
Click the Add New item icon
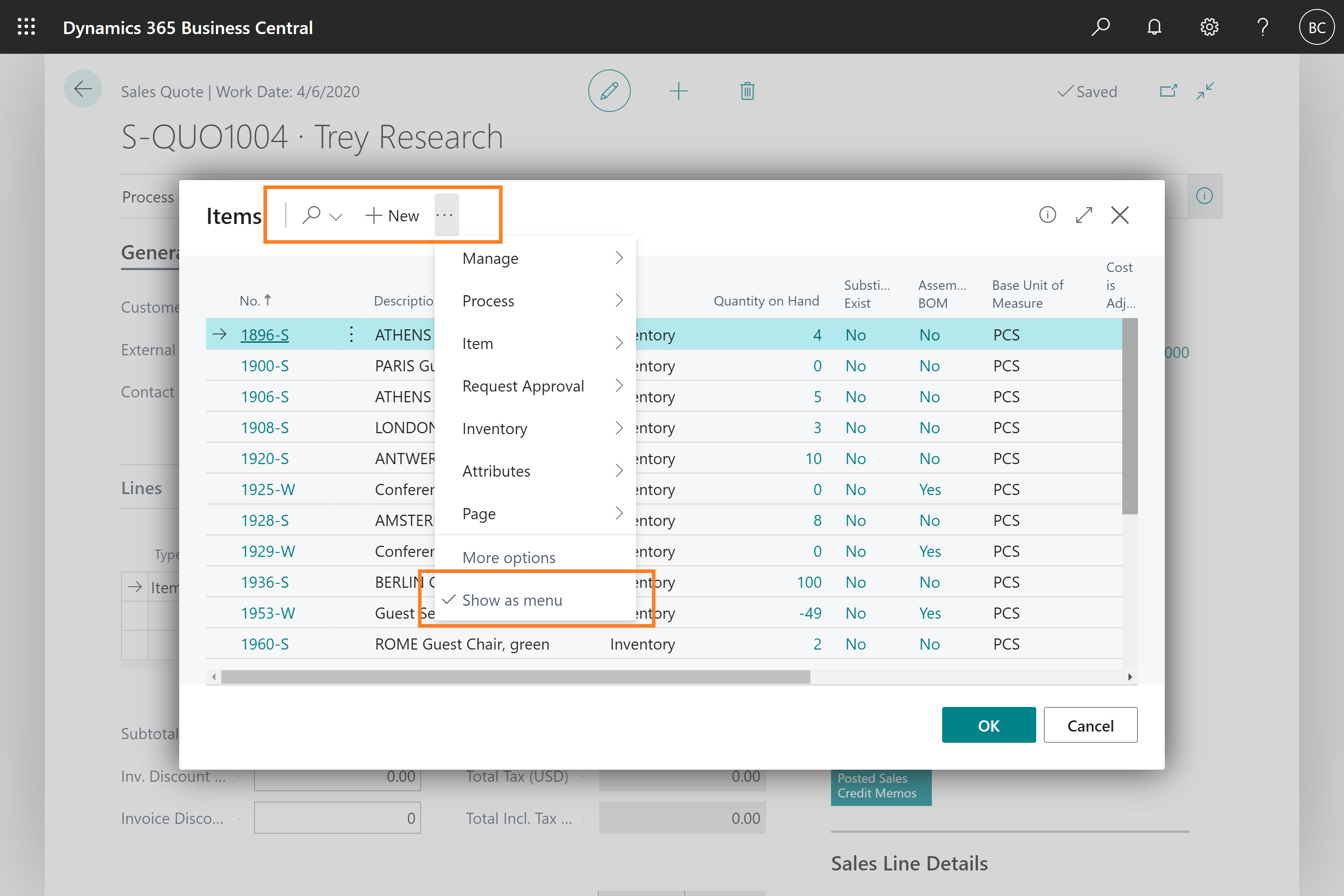[390, 214]
